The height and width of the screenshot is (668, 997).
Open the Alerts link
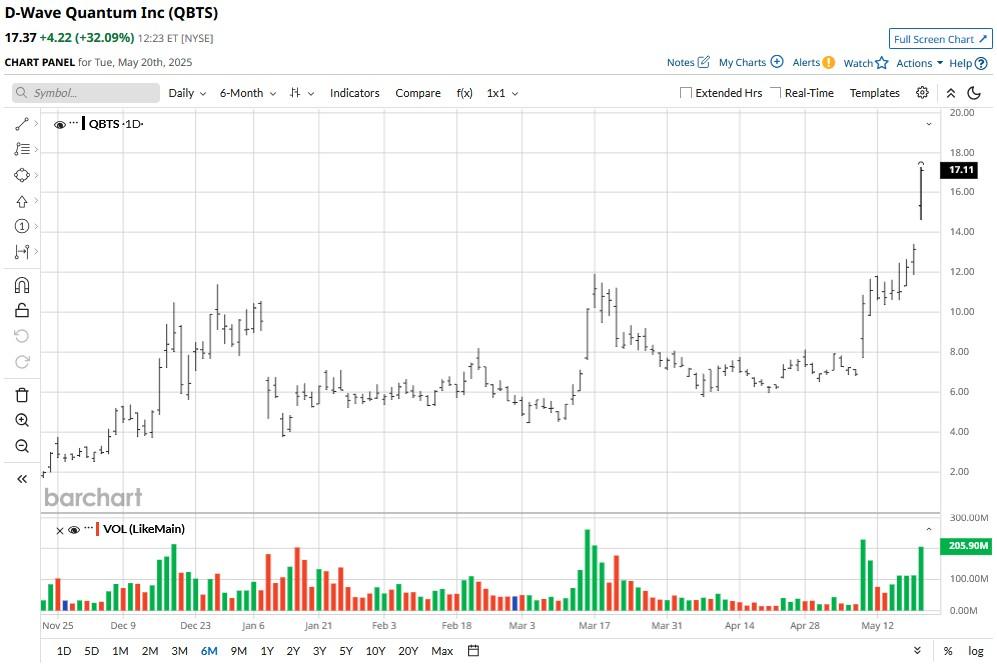pyautogui.click(x=813, y=62)
